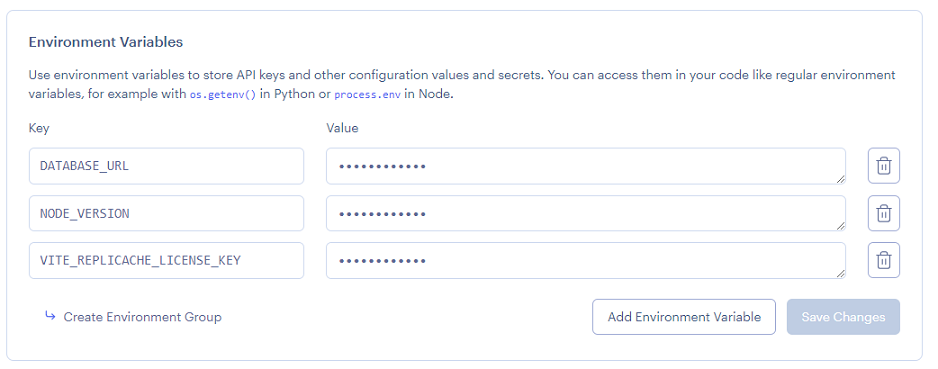Viewport: 938px width, 369px height.
Task: Edit the VITE_REPLICACHE_LICENSE_KEY key field
Action: [x=166, y=261]
